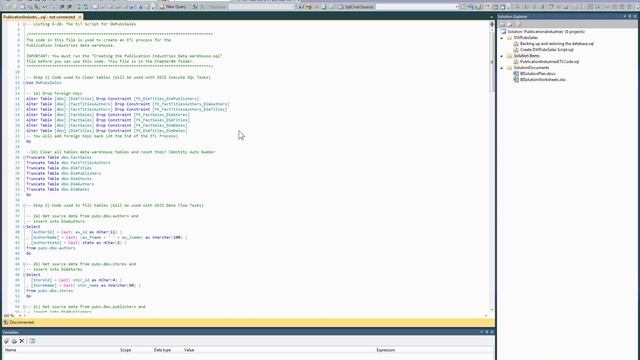Click the Move Variable icon in Variables panel
Viewport: 640px width, 360px height.
coord(14,341)
